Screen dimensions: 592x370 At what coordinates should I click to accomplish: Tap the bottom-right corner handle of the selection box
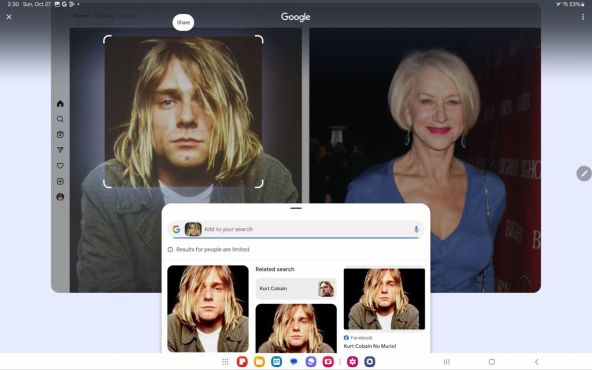259,184
